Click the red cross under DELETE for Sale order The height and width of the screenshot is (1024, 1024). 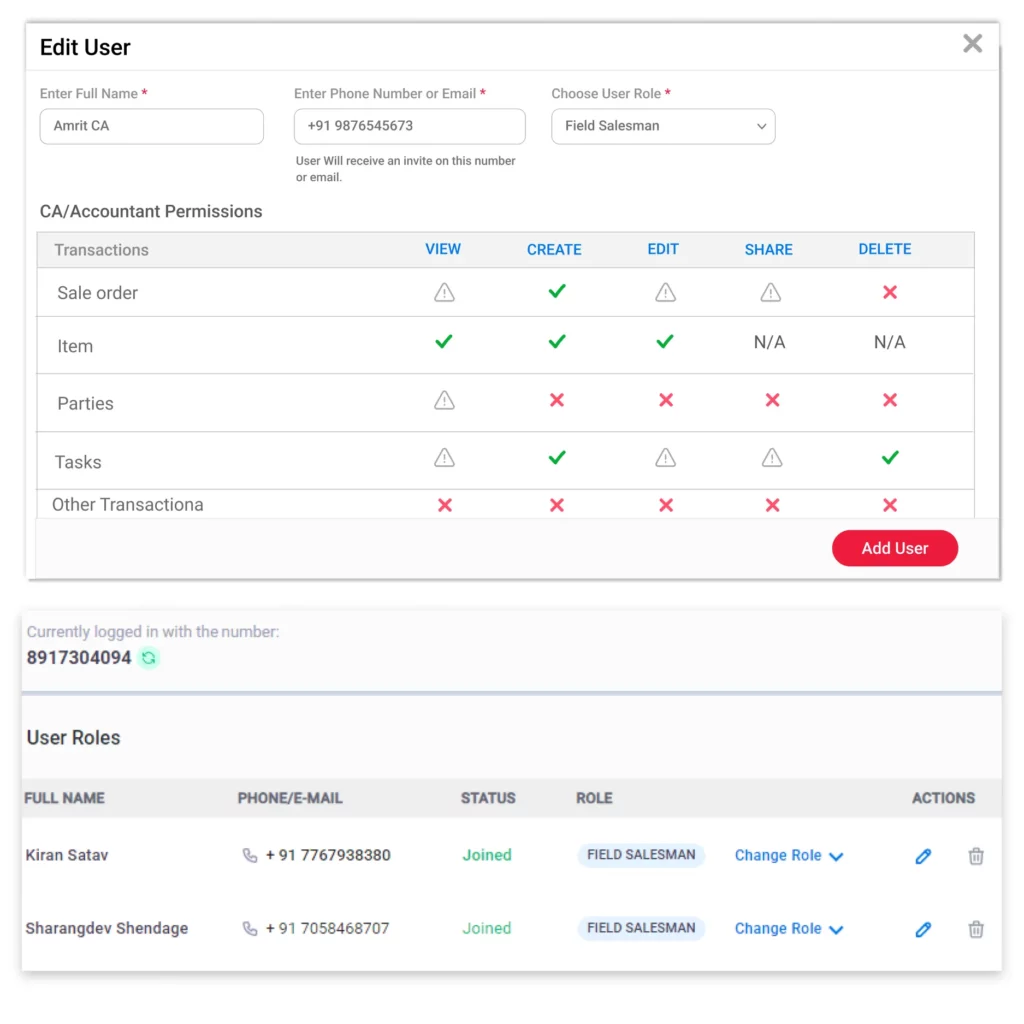pyautogui.click(x=889, y=292)
